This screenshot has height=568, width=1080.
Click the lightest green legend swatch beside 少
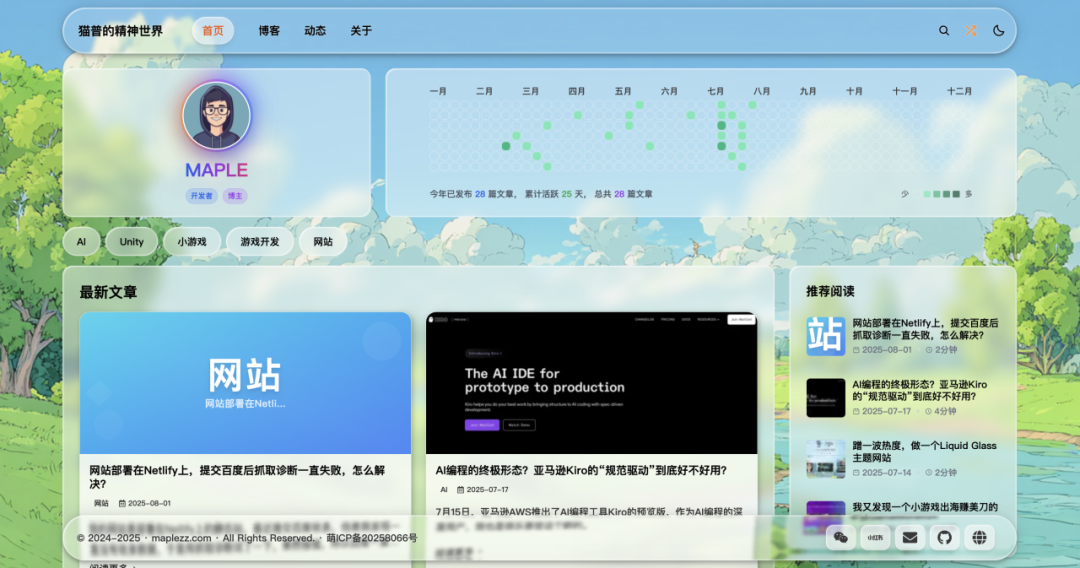coord(927,194)
